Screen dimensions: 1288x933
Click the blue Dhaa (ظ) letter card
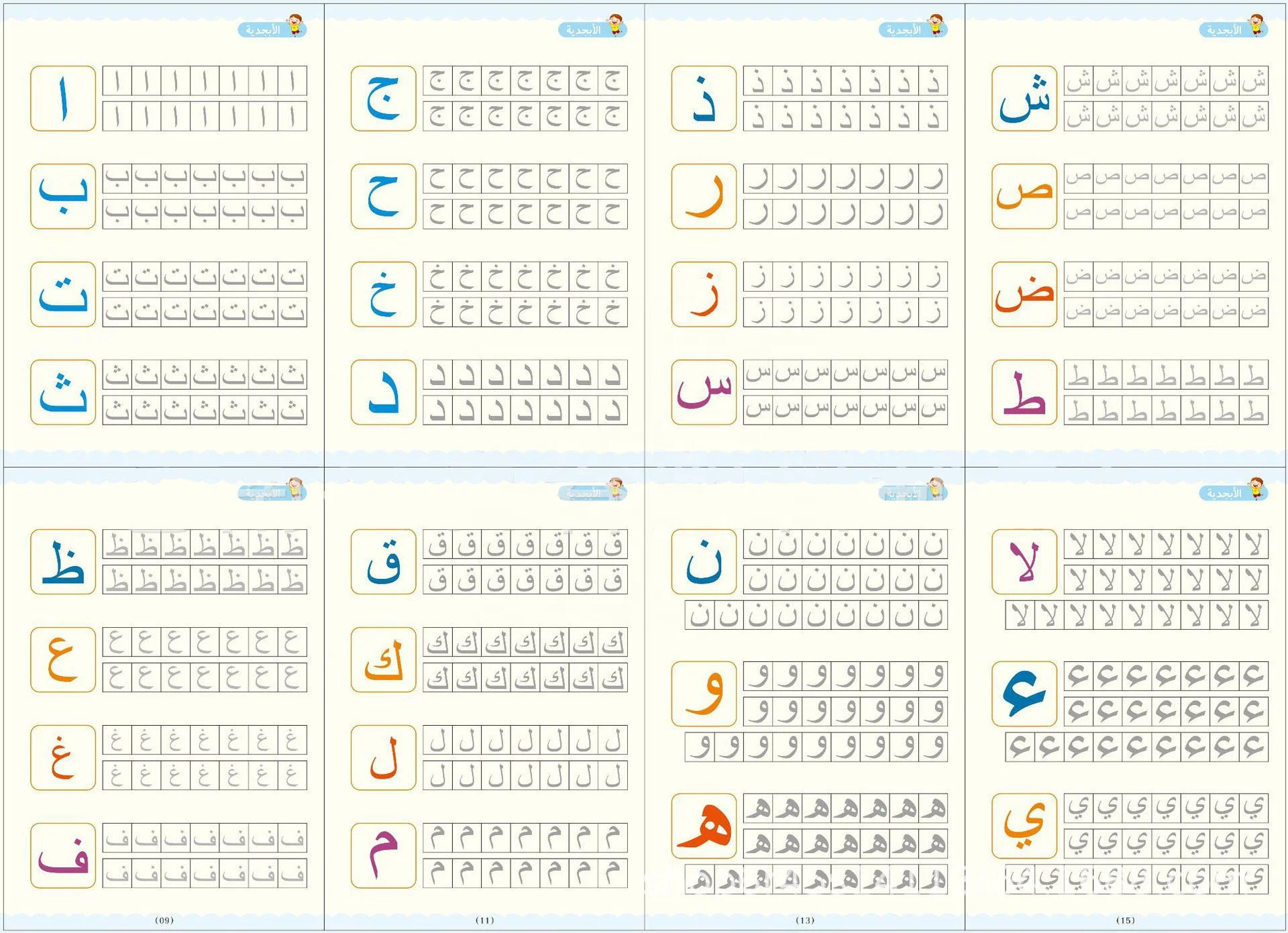pyautogui.click(x=63, y=561)
